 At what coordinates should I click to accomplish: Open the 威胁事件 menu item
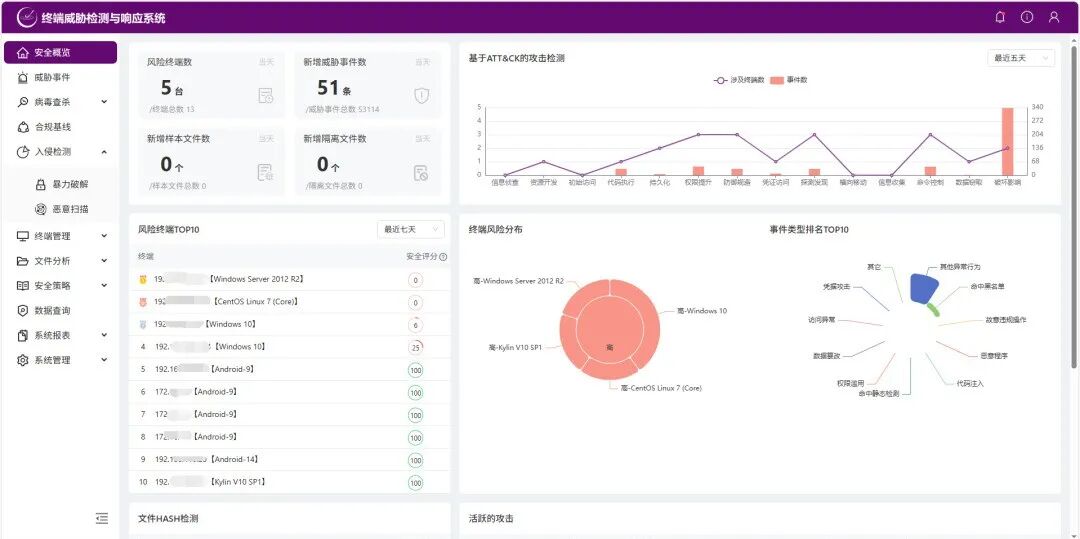52,77
